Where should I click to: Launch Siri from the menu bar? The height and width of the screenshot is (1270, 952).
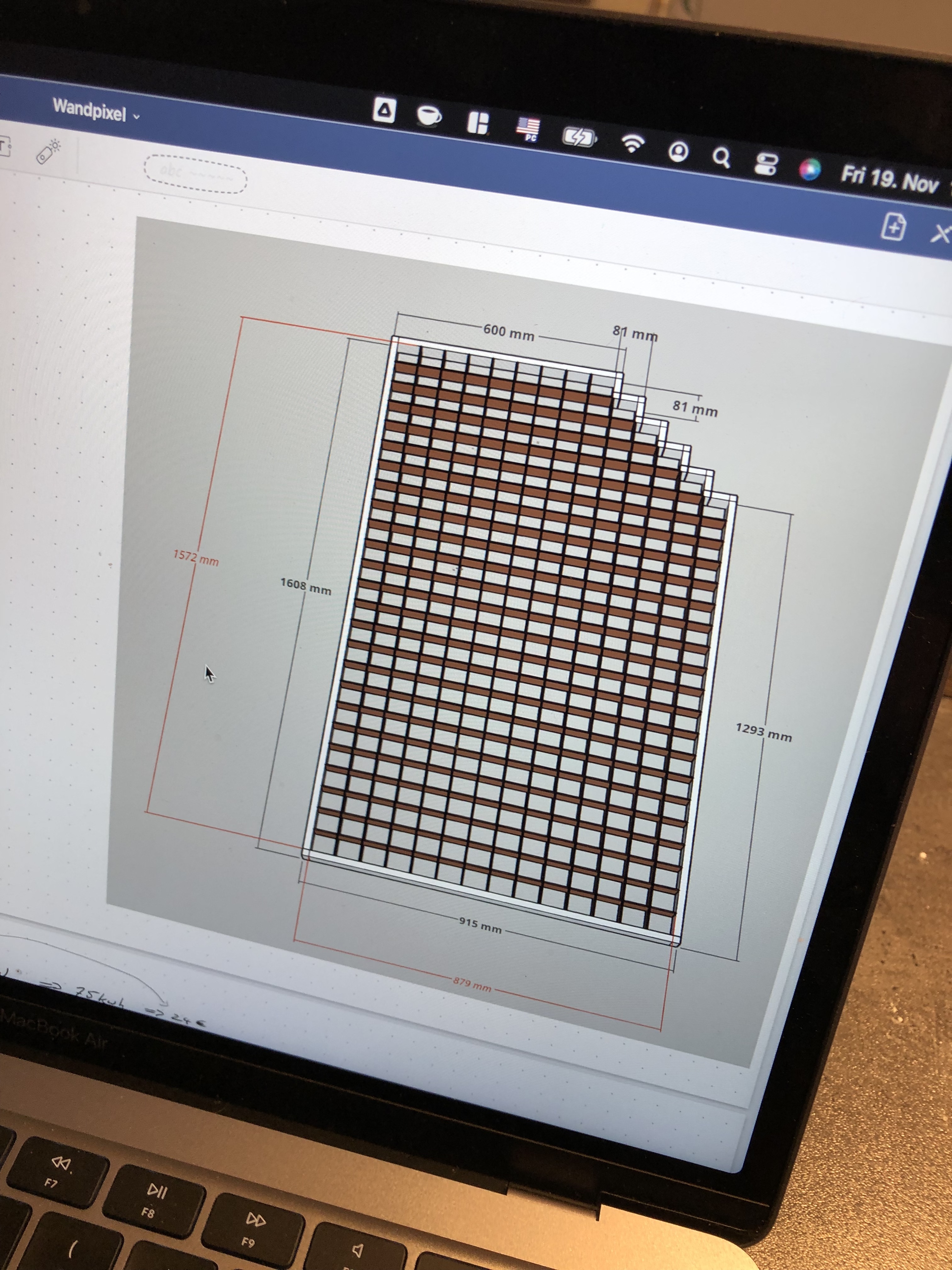810,170
